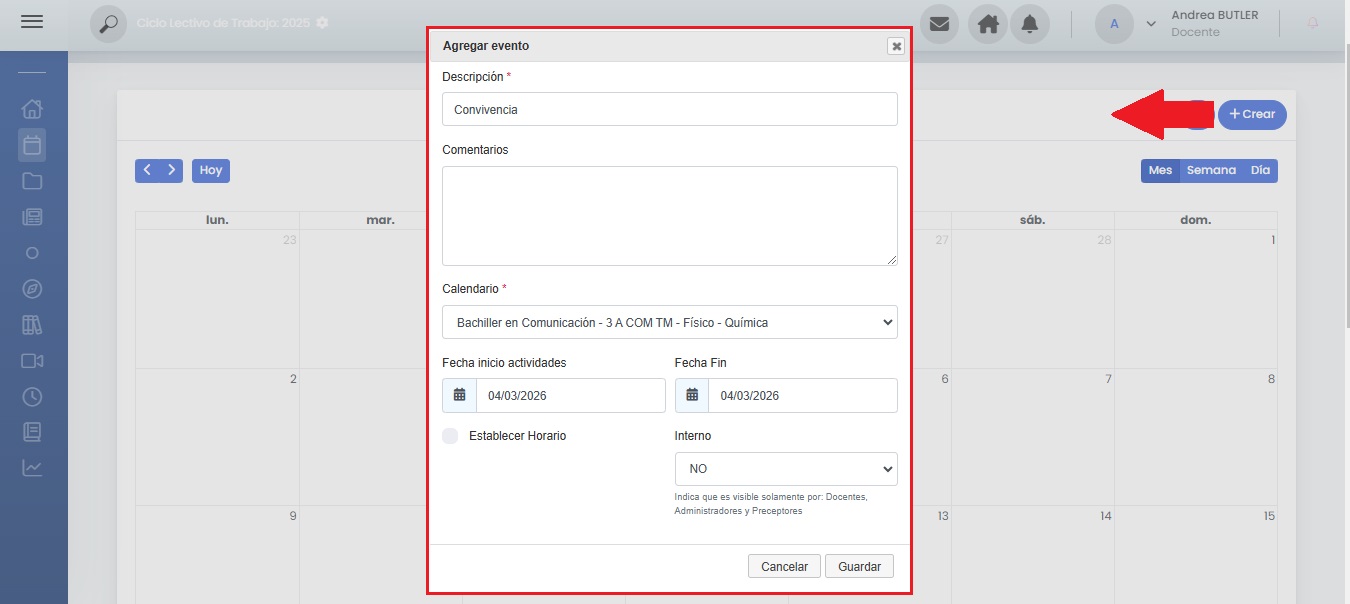The width and height of the screenshot is (1350, 604).
Task: Click the sáb. column header
Action: tap(1032, 220)
